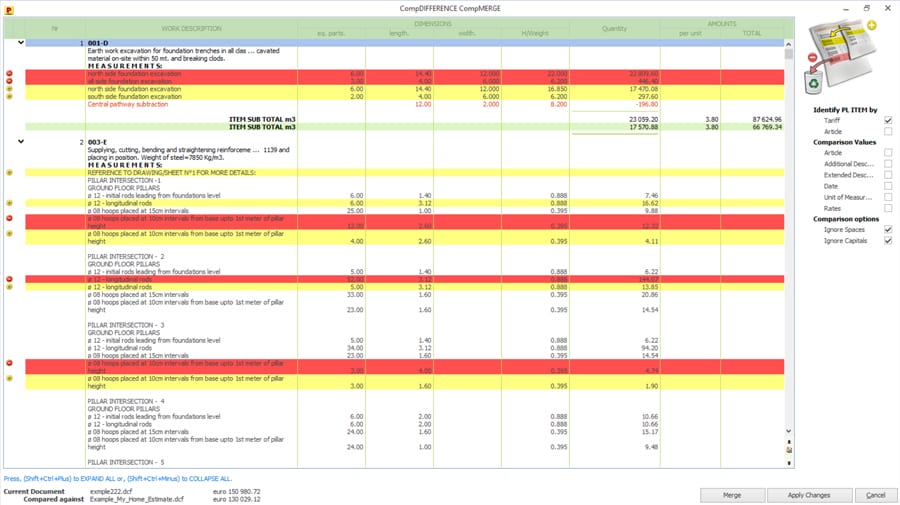Click the total amount 66 769.34

point(767,127)
